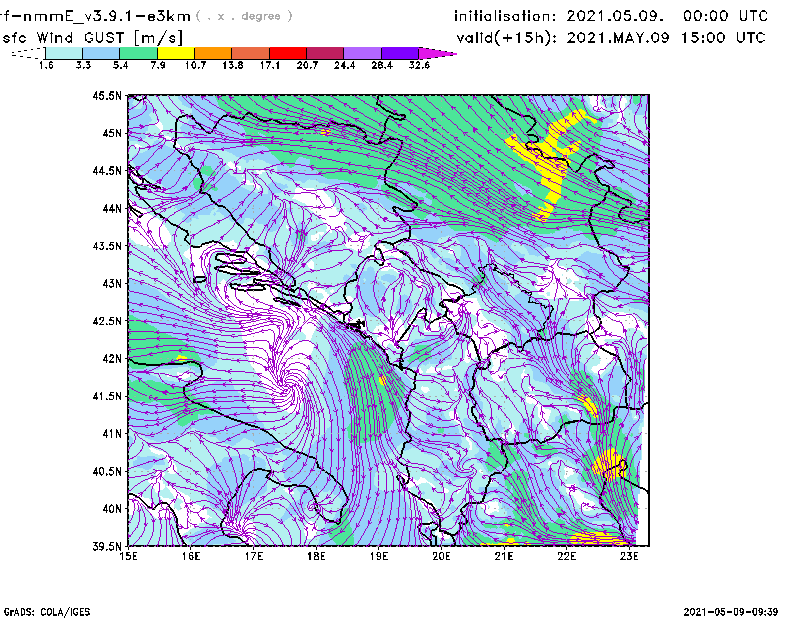Click the '43N' latitude label
The height and width of the screenshot is (618, 800).
click(x=112, y=283)
